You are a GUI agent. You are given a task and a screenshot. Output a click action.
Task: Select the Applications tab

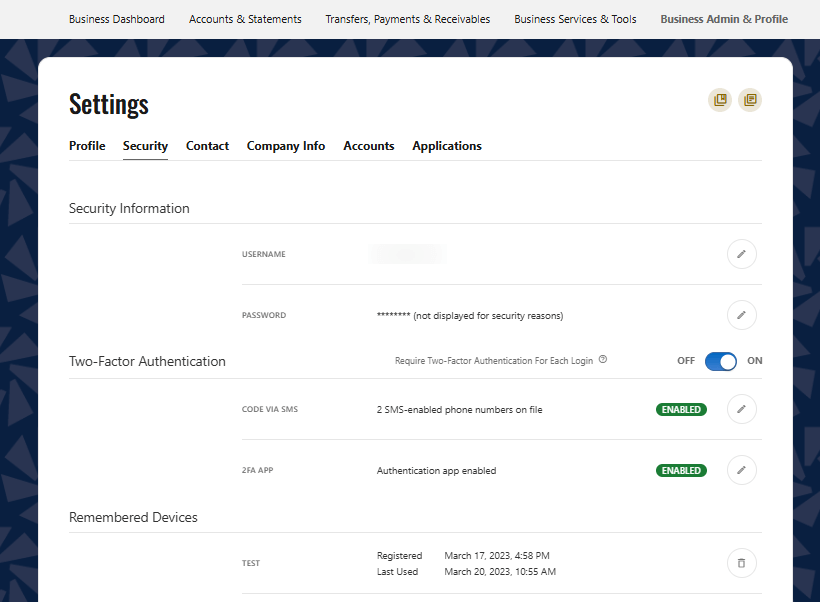click(x=447, y=146)
